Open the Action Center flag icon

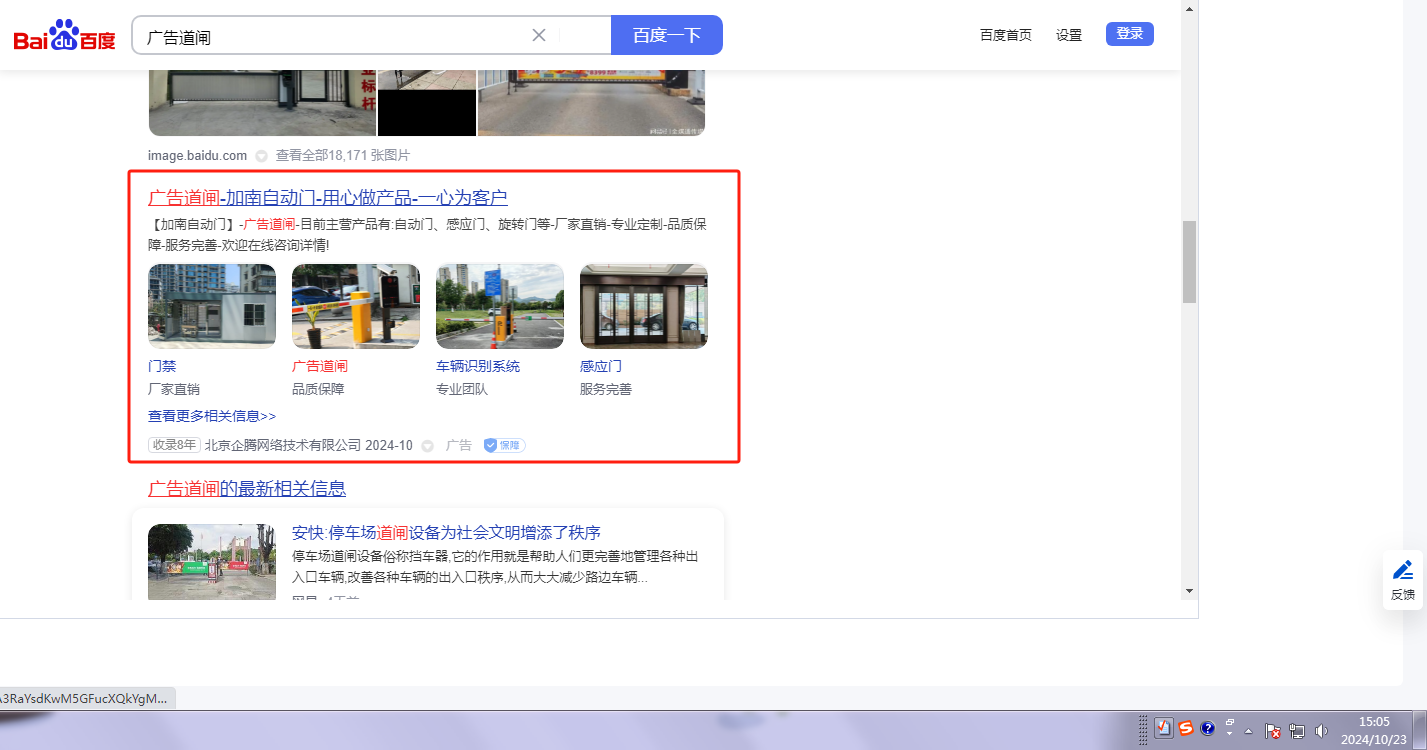1273,731
